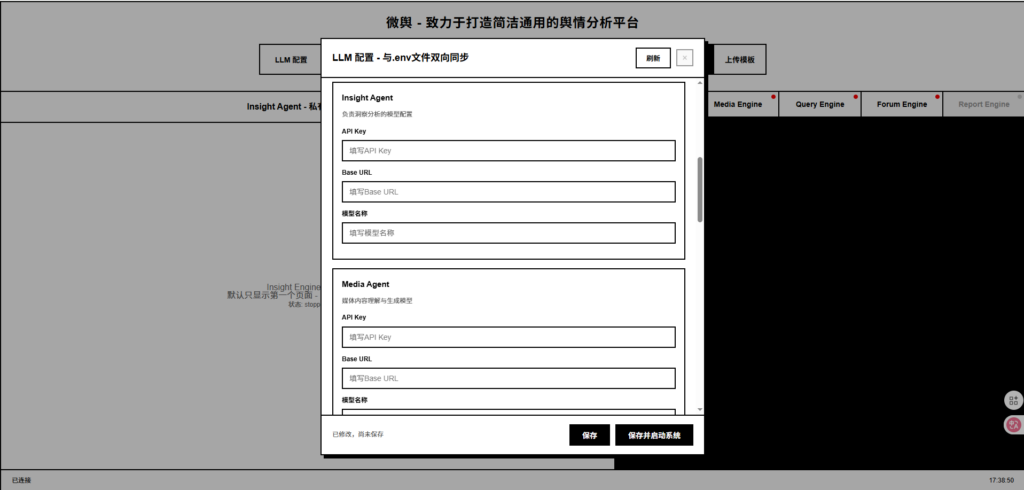Click the scrollbar down arrow in dialog

(x=699, y=409)
